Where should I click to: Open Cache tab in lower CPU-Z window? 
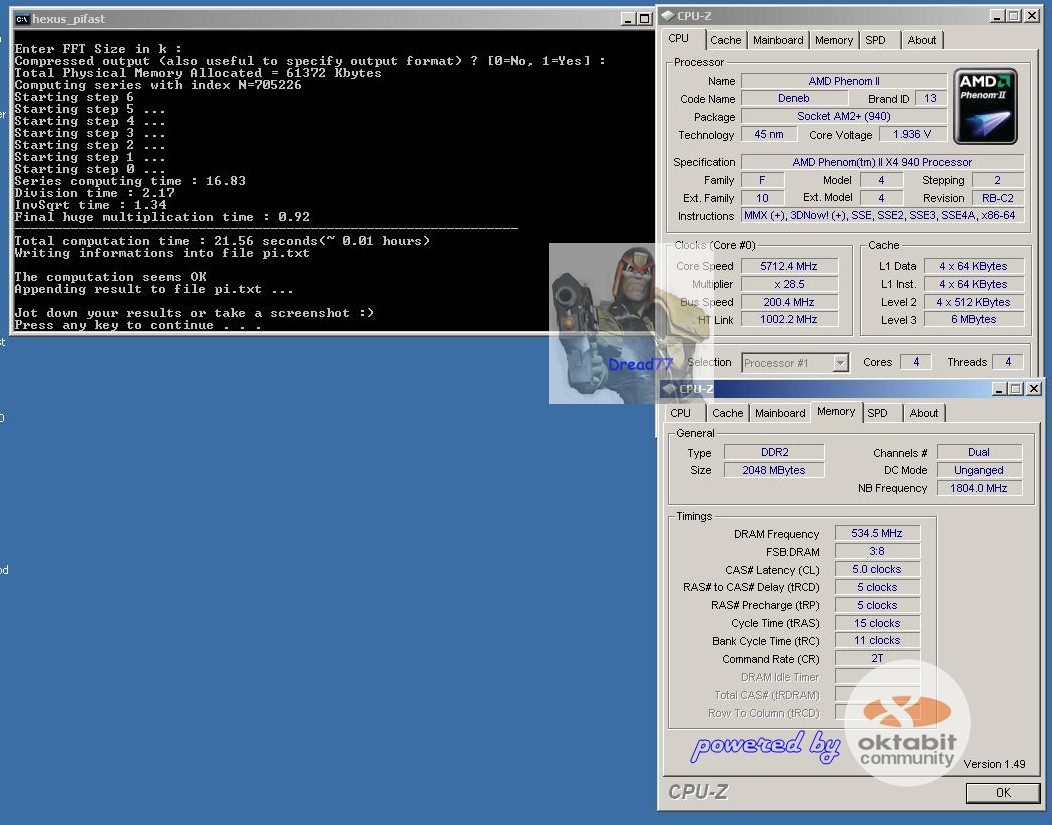[727, 413]
